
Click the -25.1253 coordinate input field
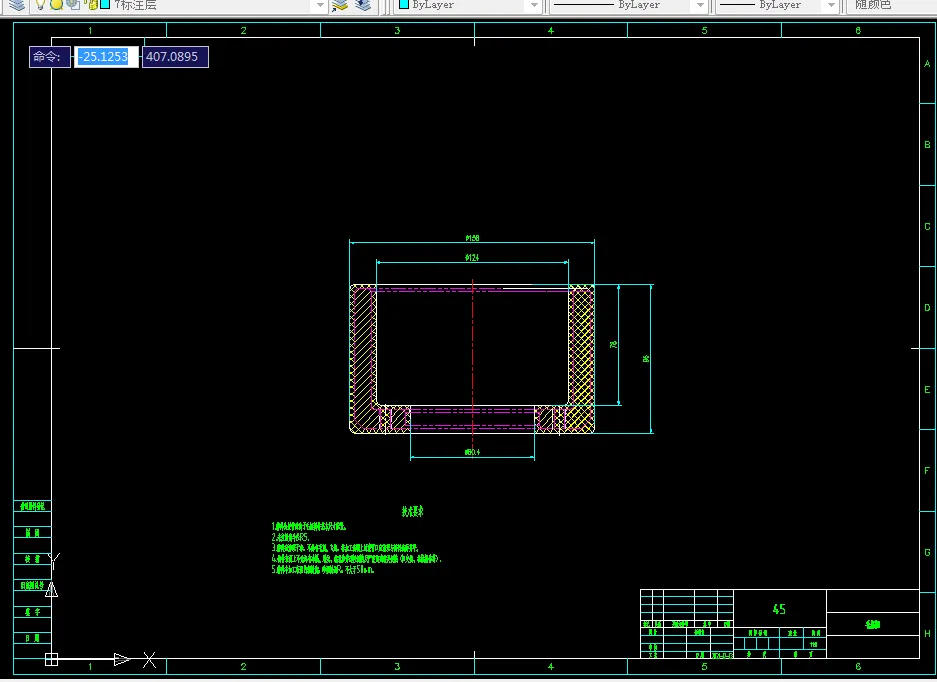coord(106,57)
